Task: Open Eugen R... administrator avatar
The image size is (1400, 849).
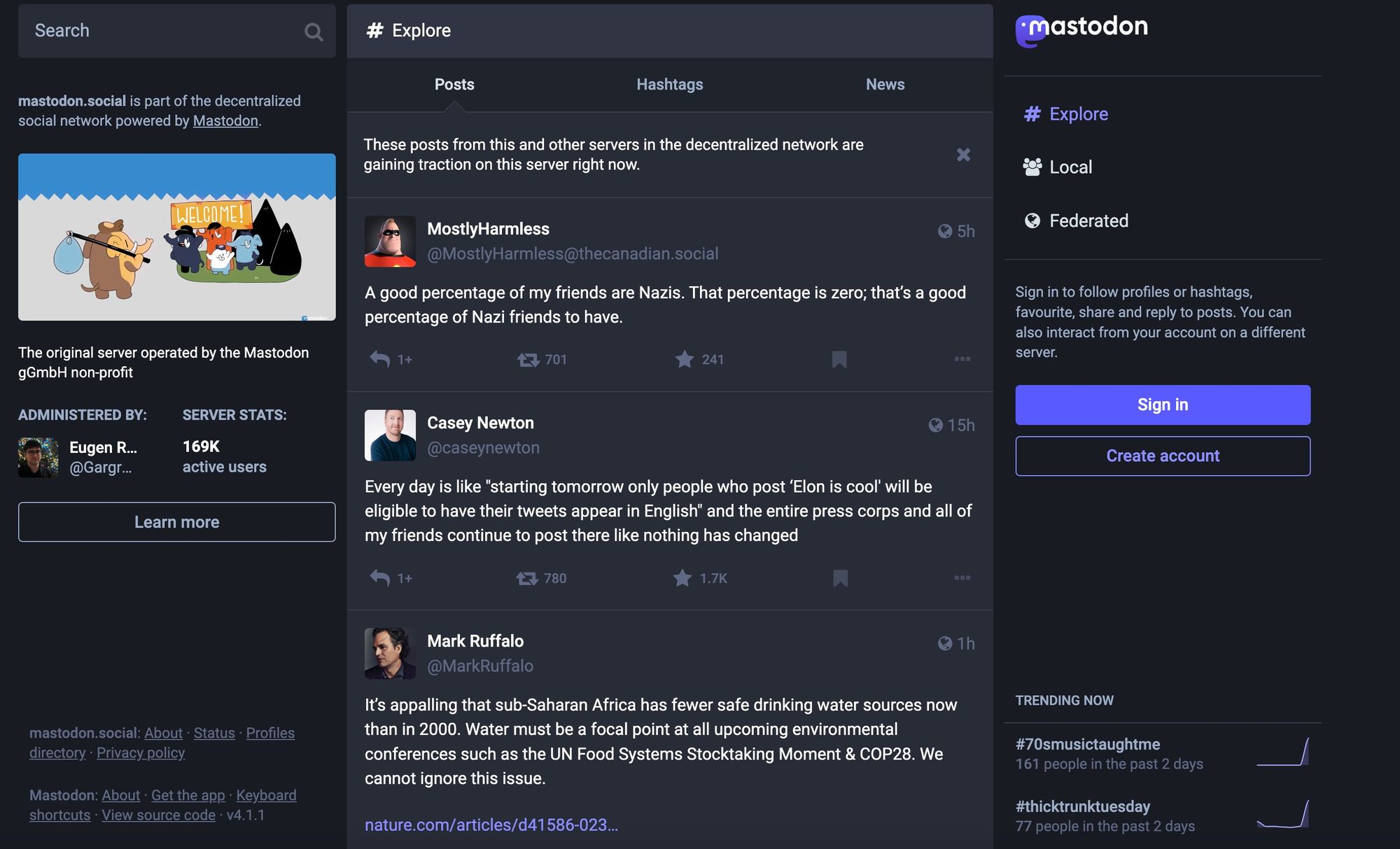Action: (38, 458)
